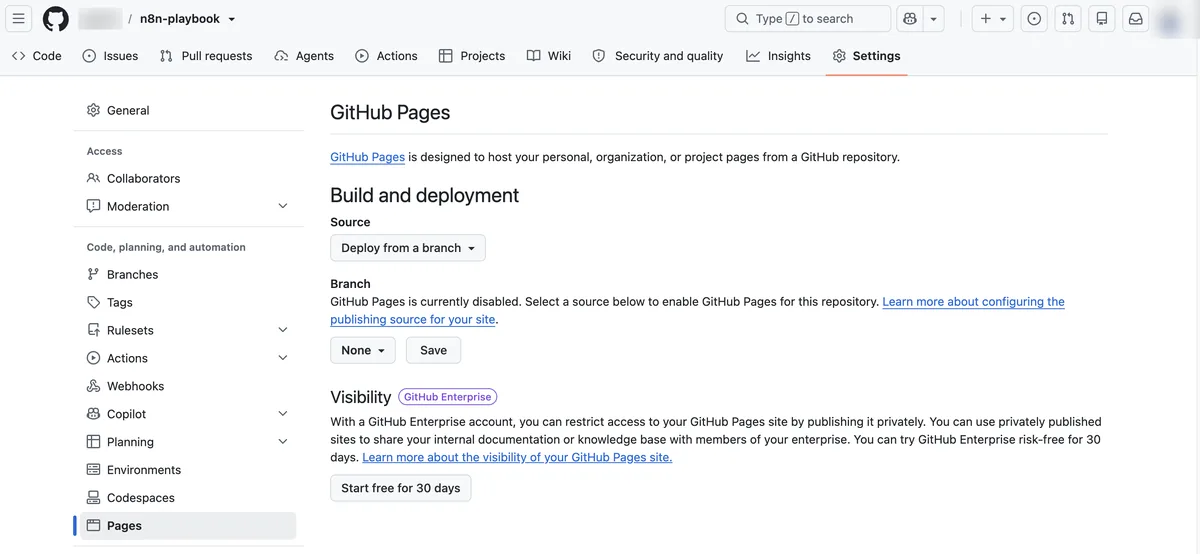The image size is (1200, 554).
Task: Click the Tags tag icon
Action: [94, 302]
